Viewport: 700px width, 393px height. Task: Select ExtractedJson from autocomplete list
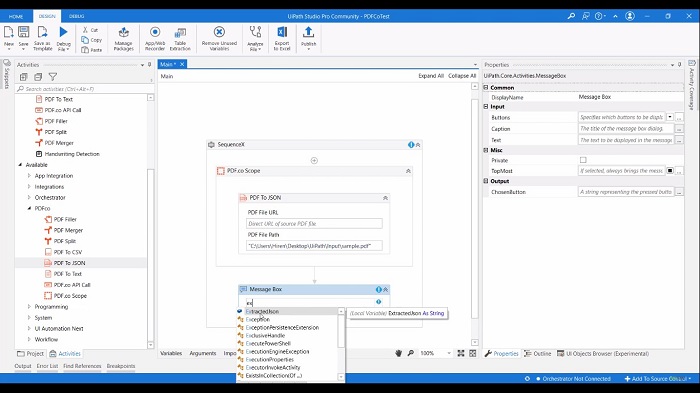pos(262,311)
